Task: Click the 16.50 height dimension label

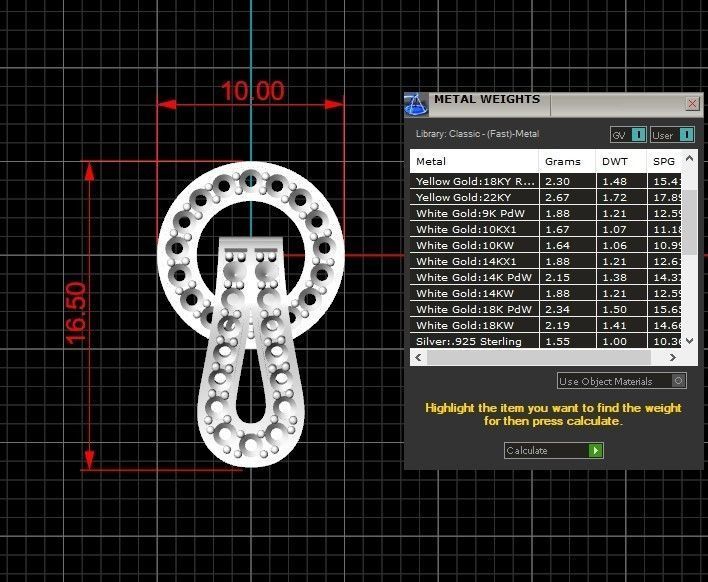Action: coord(75,313)
